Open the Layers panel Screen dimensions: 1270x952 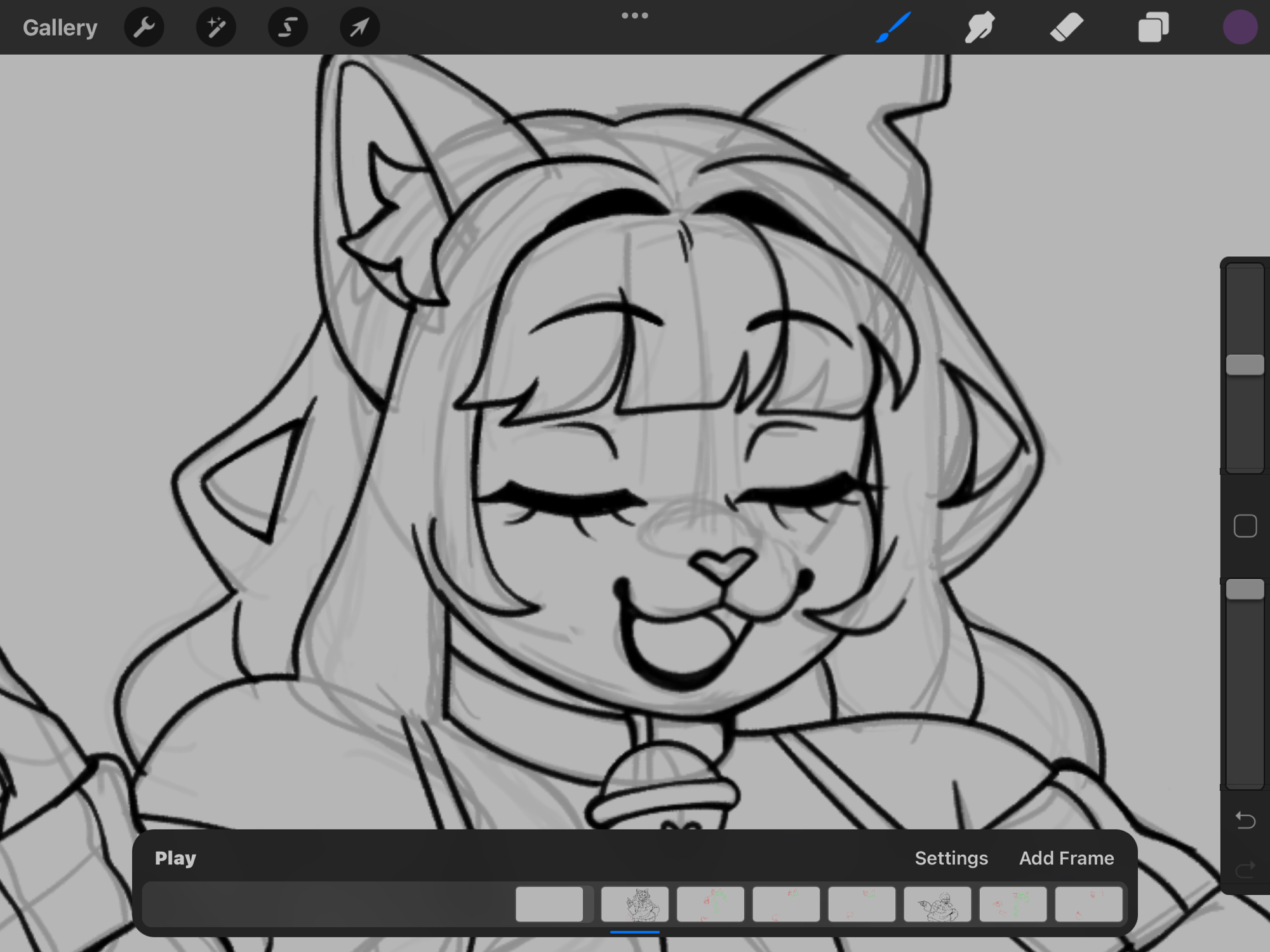[x=1153, y=27]
